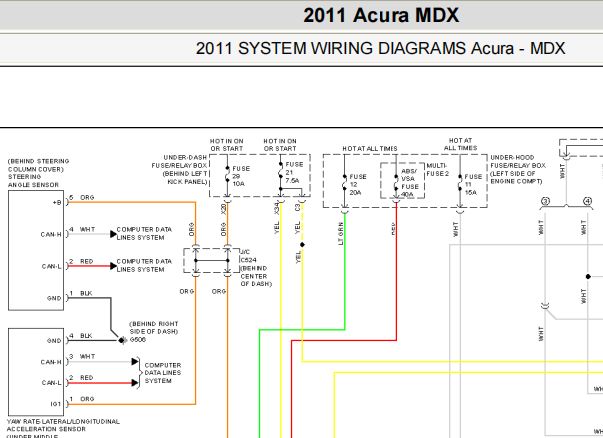The width and height of the screenshot is (603, 438).
Task: Click the "G506" ground point label
Action: (138, 340)
